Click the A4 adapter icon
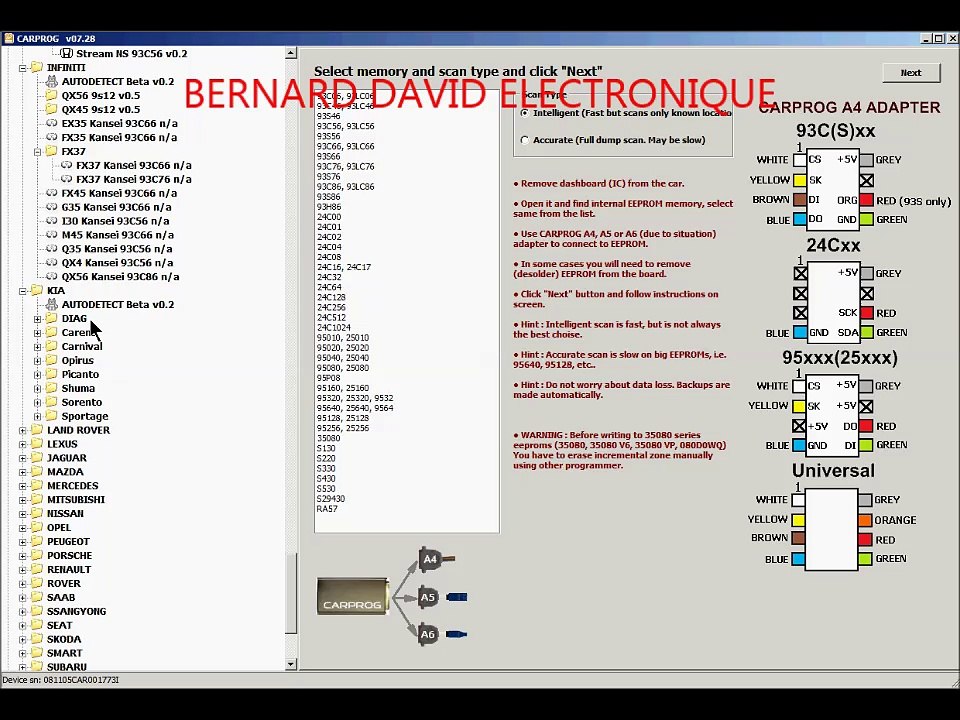 click(430, 559)
